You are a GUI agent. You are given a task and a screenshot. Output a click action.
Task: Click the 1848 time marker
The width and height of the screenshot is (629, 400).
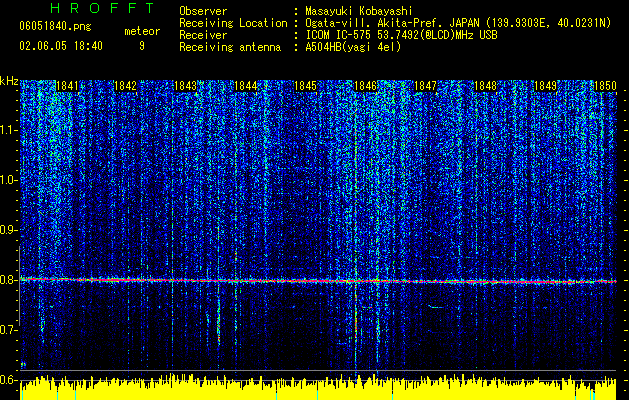(x=485, y=86)
